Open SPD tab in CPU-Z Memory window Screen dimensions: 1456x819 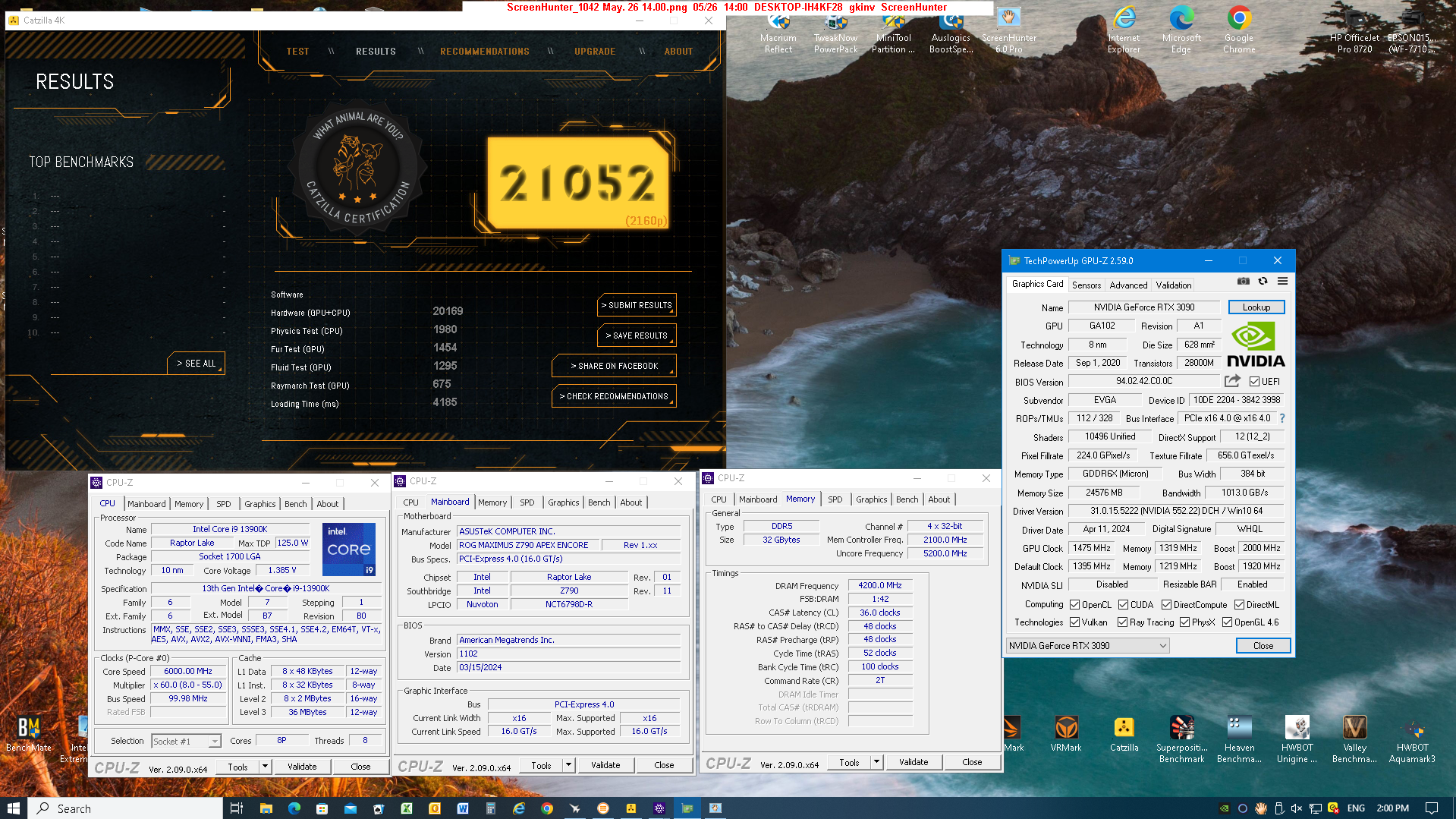[835, 499]
